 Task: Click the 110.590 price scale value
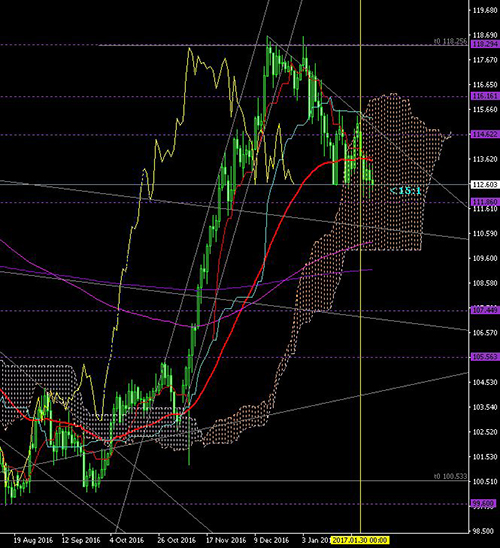coord(485,233)
